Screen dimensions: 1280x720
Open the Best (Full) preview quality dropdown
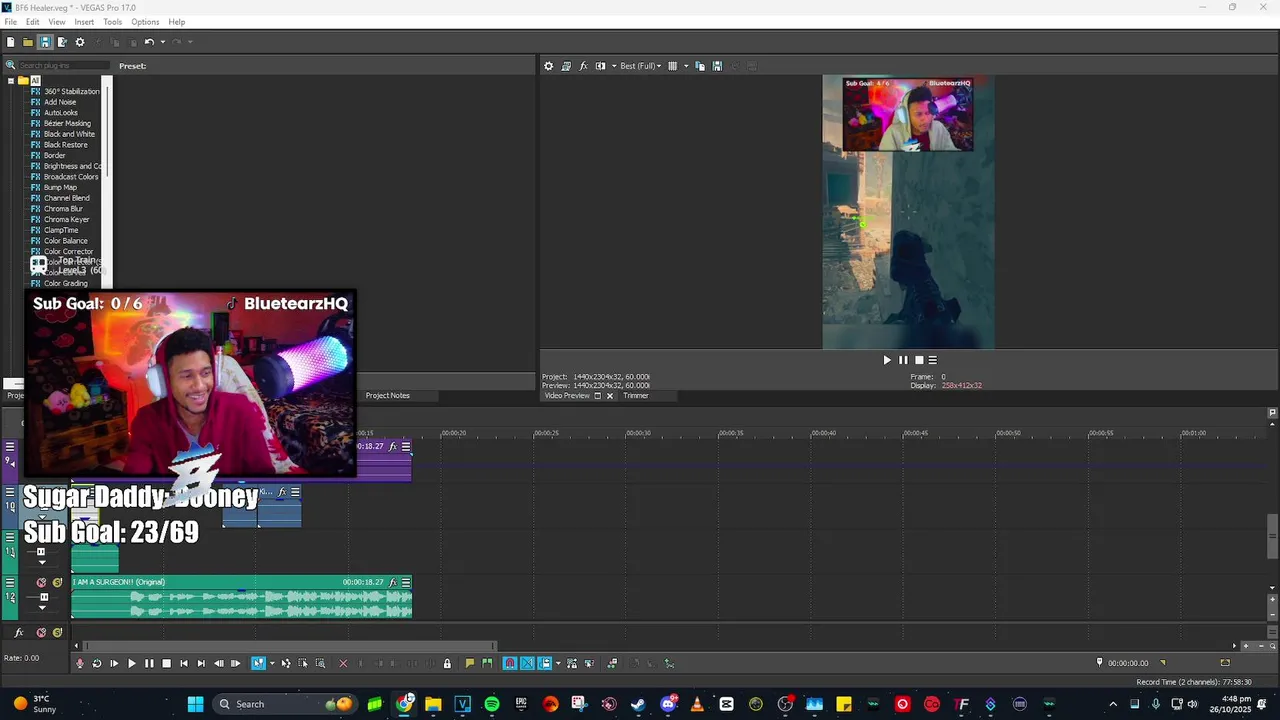(640, 66)
